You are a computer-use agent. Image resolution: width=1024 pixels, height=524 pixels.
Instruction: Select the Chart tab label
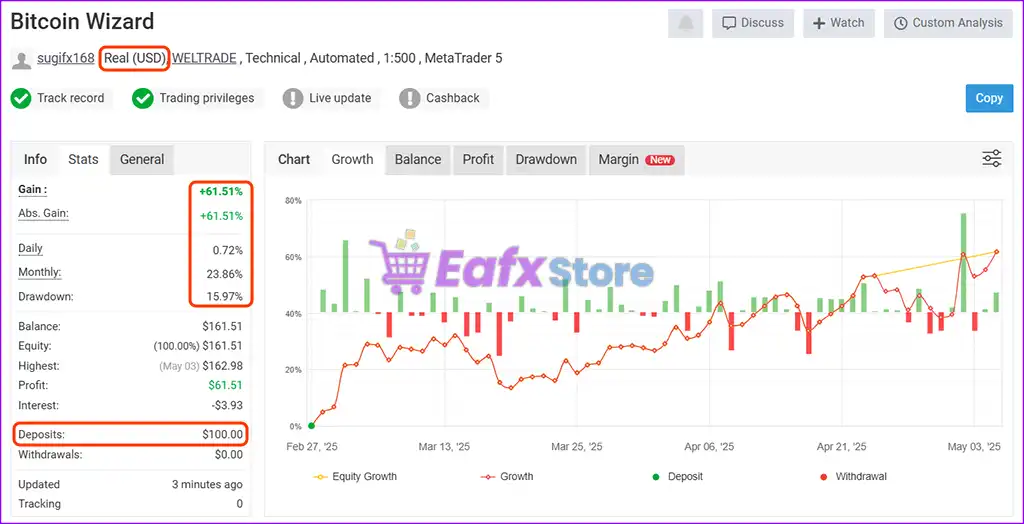click(294, 159)
